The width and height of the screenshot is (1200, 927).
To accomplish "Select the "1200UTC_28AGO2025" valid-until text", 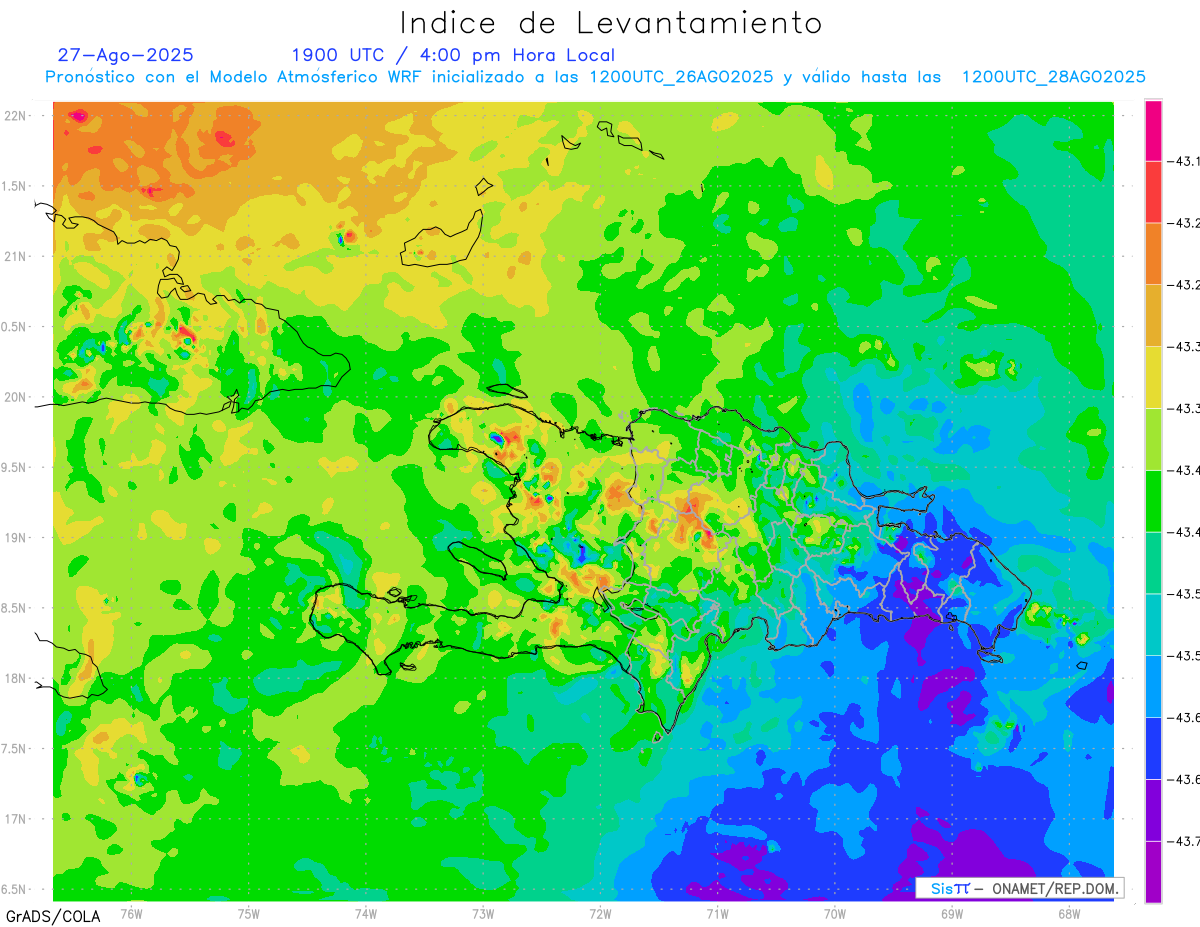I will (1054, 77).
